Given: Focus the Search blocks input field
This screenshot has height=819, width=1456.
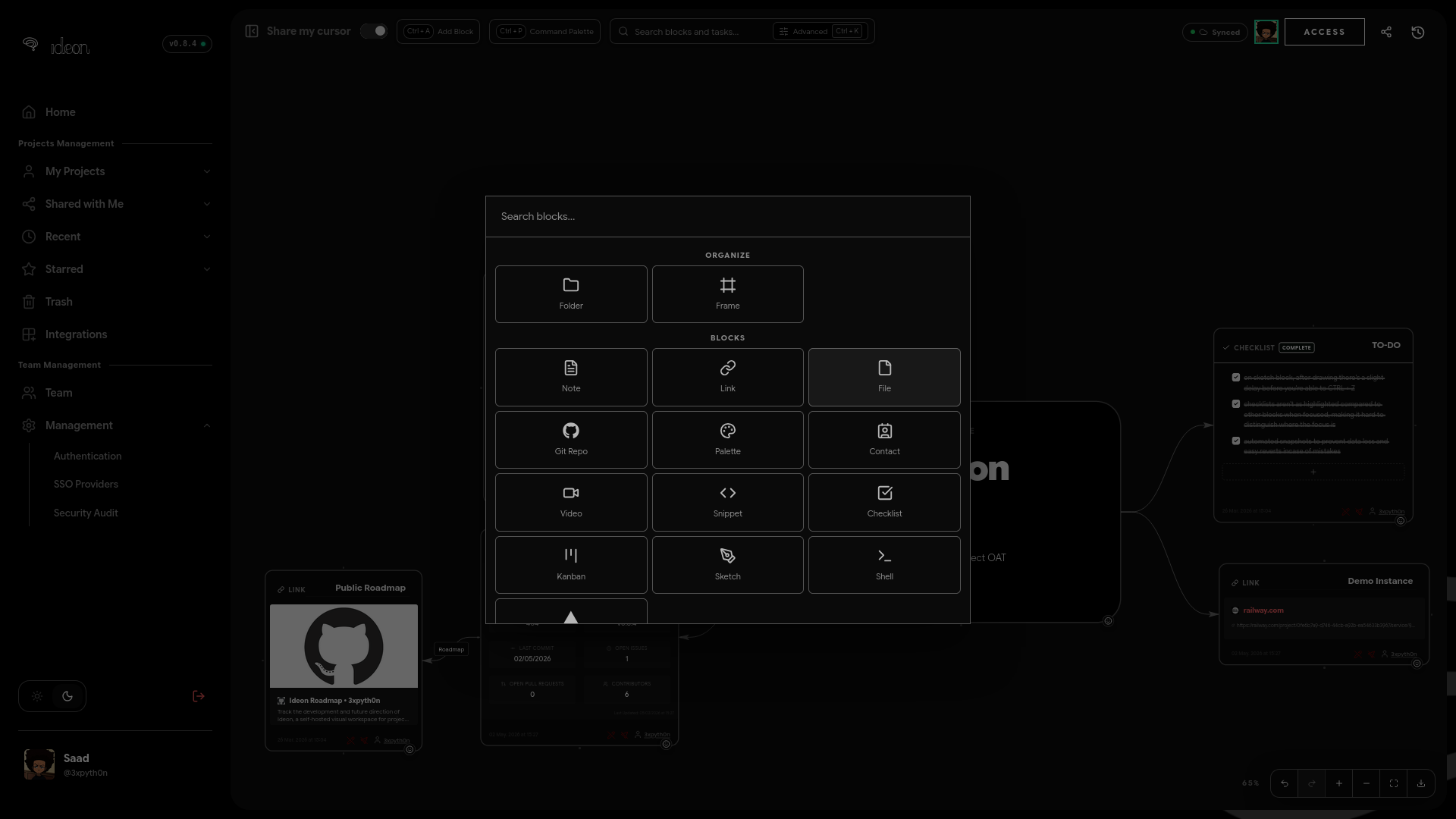Looking at the screenshot, I should pyautogui.click(x=727, y=216).
